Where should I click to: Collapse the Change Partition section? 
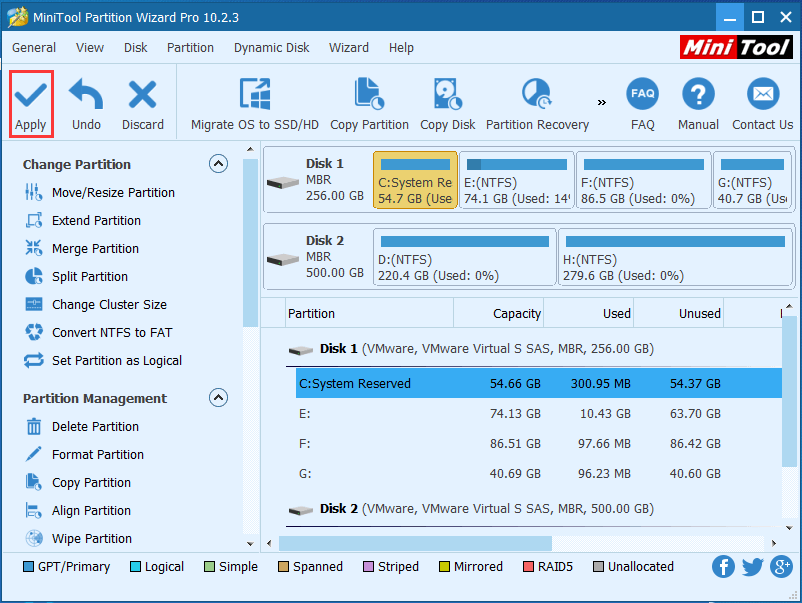218,164
